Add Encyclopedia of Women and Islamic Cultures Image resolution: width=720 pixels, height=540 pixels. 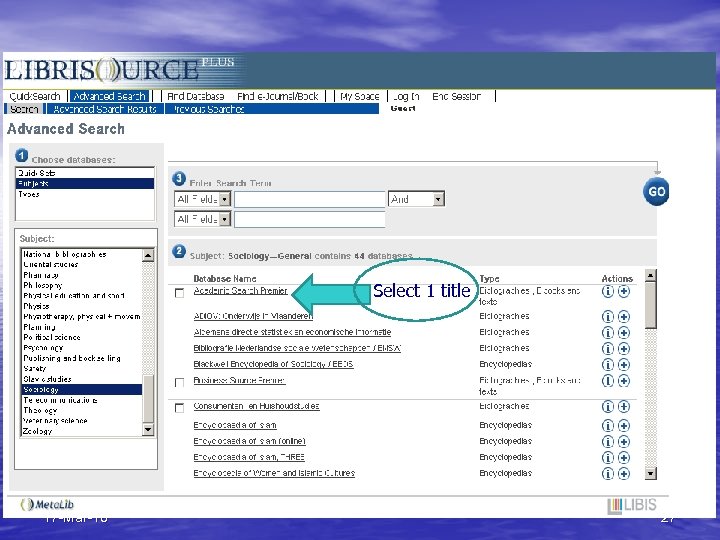tap(624, 473)
